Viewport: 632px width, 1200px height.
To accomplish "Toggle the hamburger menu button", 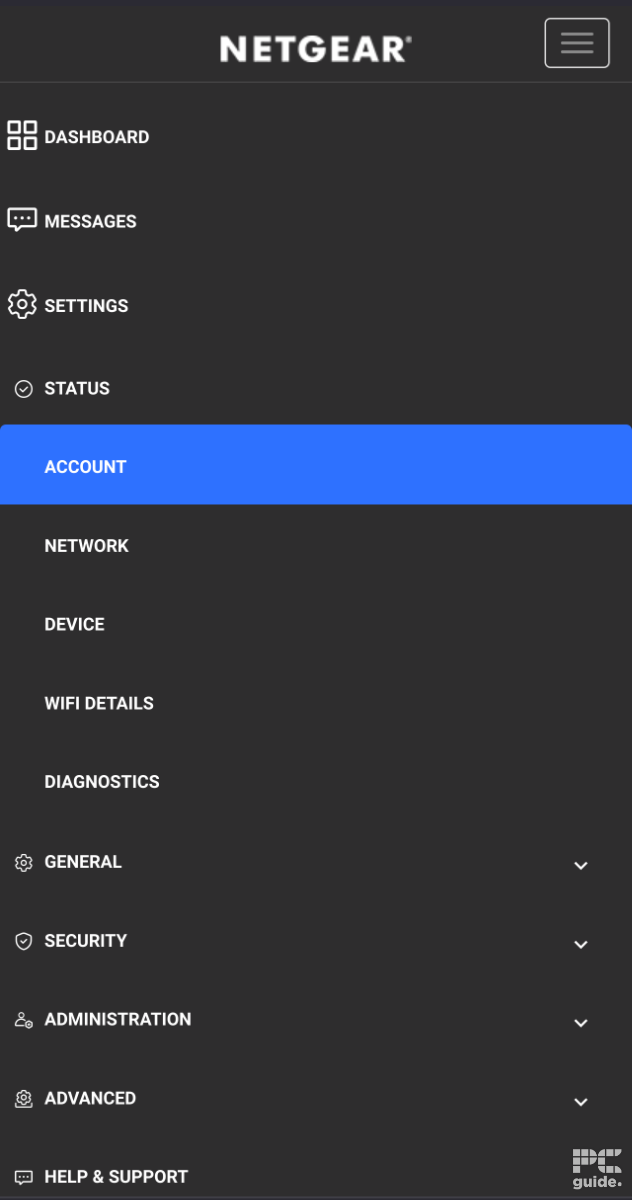I will tap(577, 43).
